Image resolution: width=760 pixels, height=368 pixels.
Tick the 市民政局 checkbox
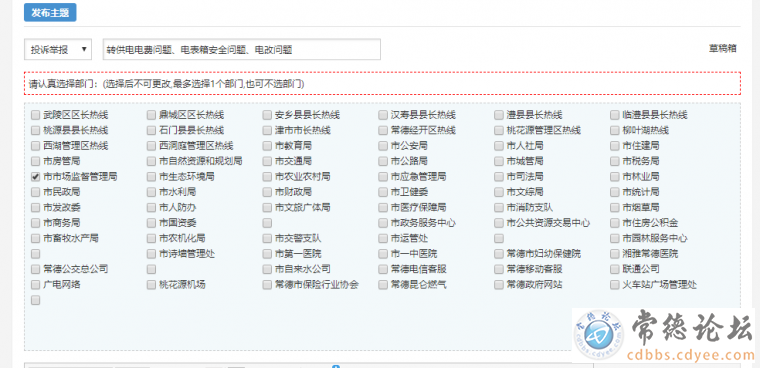(35, 192)
